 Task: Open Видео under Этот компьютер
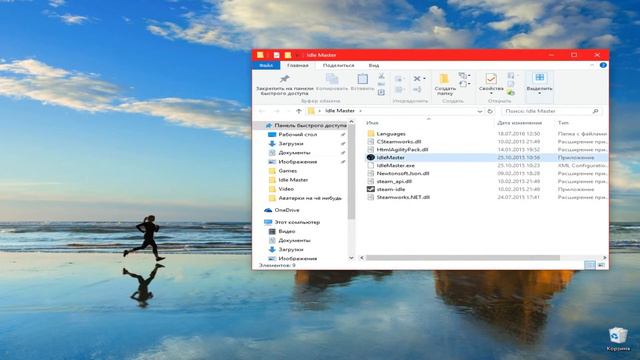pyautogui.click(x=287, y=231)
